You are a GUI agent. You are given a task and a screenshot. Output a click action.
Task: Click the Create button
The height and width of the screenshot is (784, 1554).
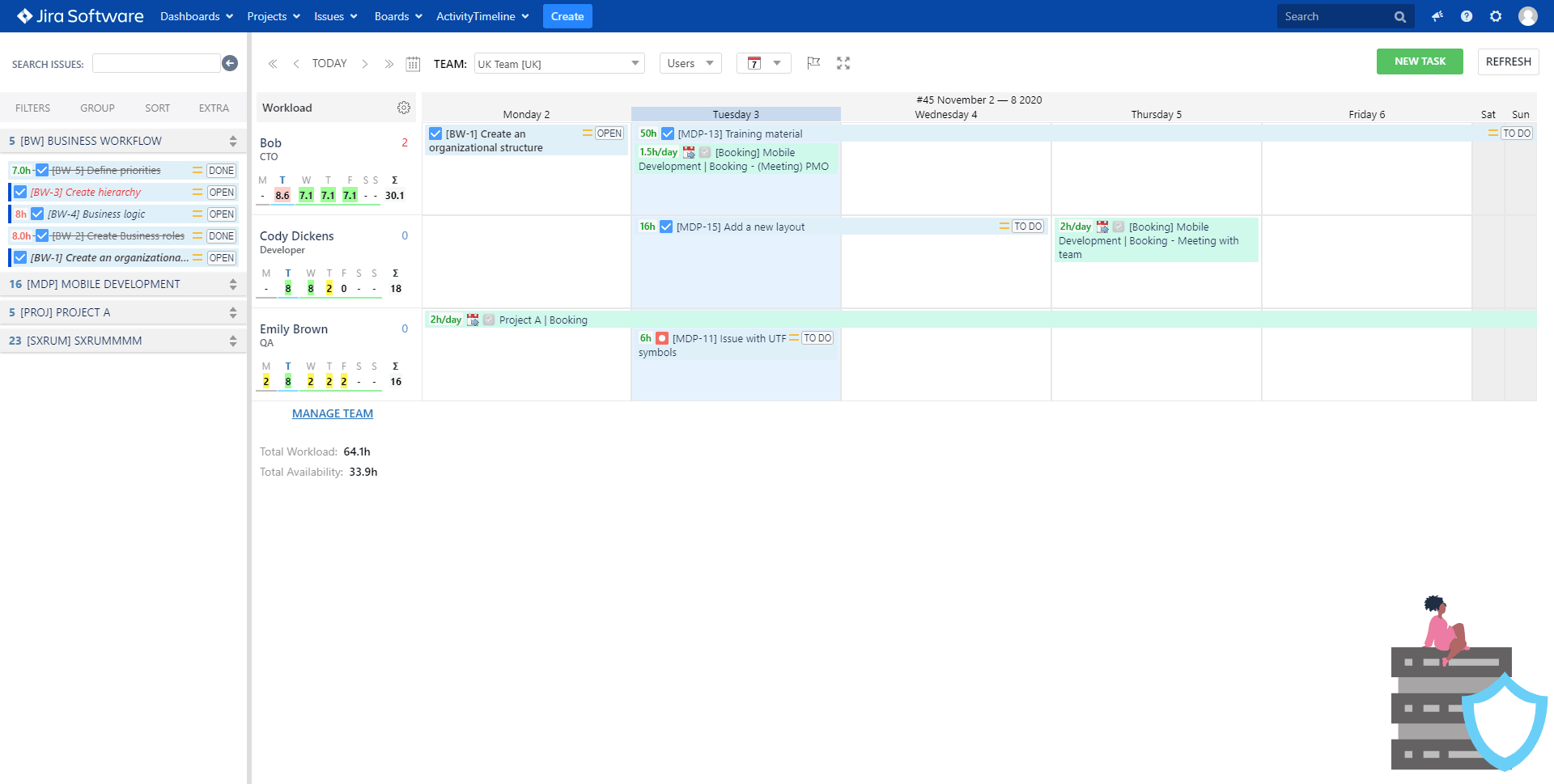point(567,16)
